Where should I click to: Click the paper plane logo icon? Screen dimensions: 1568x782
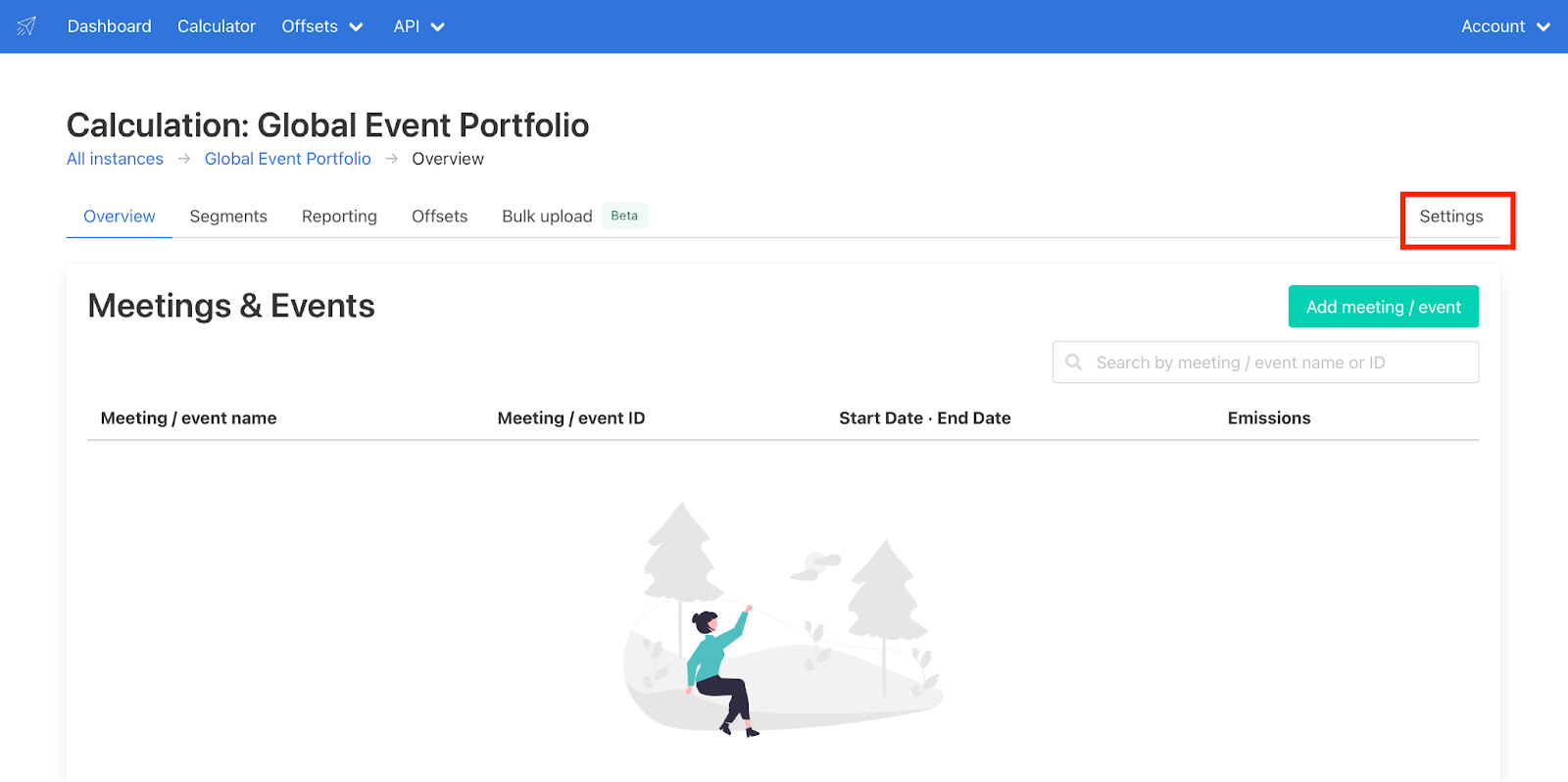pos(26,26)
